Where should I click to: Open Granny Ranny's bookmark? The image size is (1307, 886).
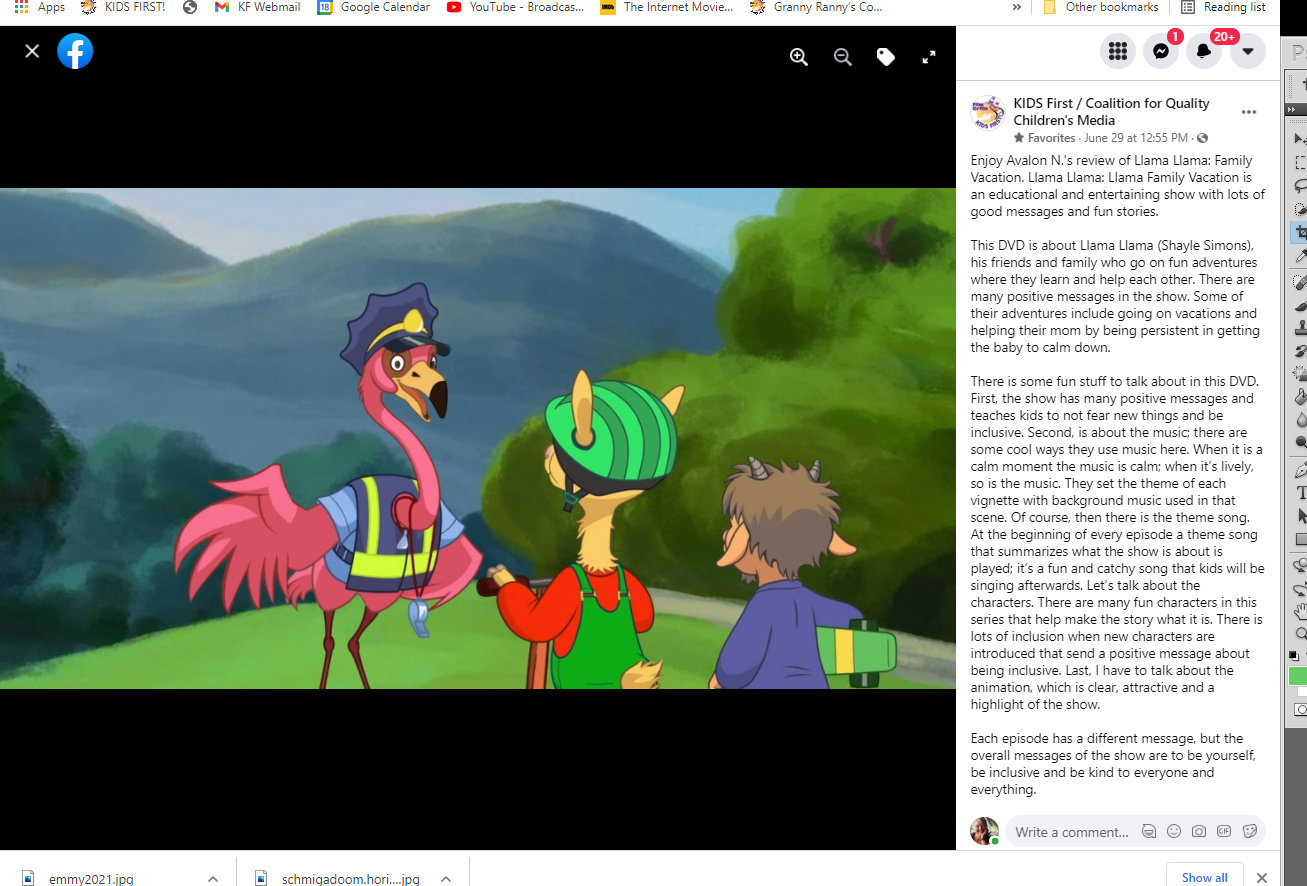pyautogui.click(x=816, y=7)
